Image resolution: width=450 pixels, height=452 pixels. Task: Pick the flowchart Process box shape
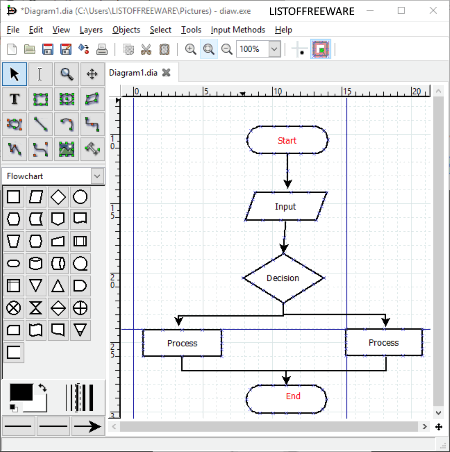click(13, 197)
